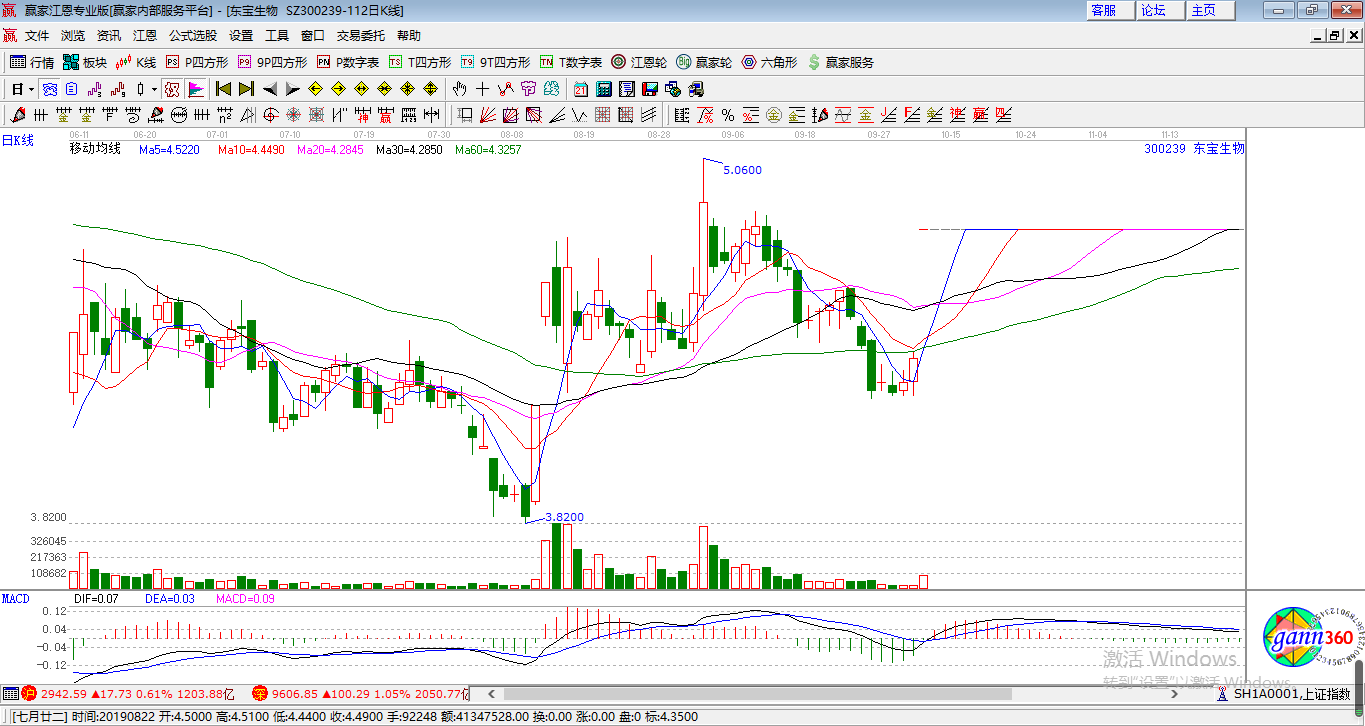Open 六角形 hexagon tool
Screen dimensions: 1365x726
pos(769,62)
